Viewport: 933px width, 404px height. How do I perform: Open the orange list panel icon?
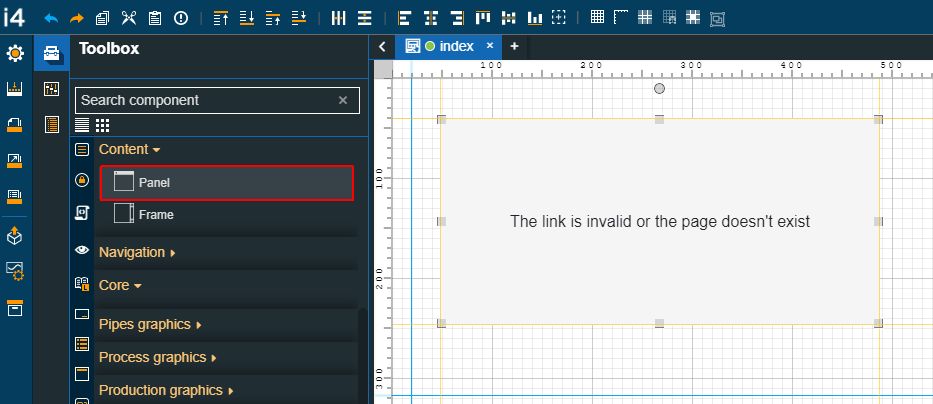click(x=52, y=125)
